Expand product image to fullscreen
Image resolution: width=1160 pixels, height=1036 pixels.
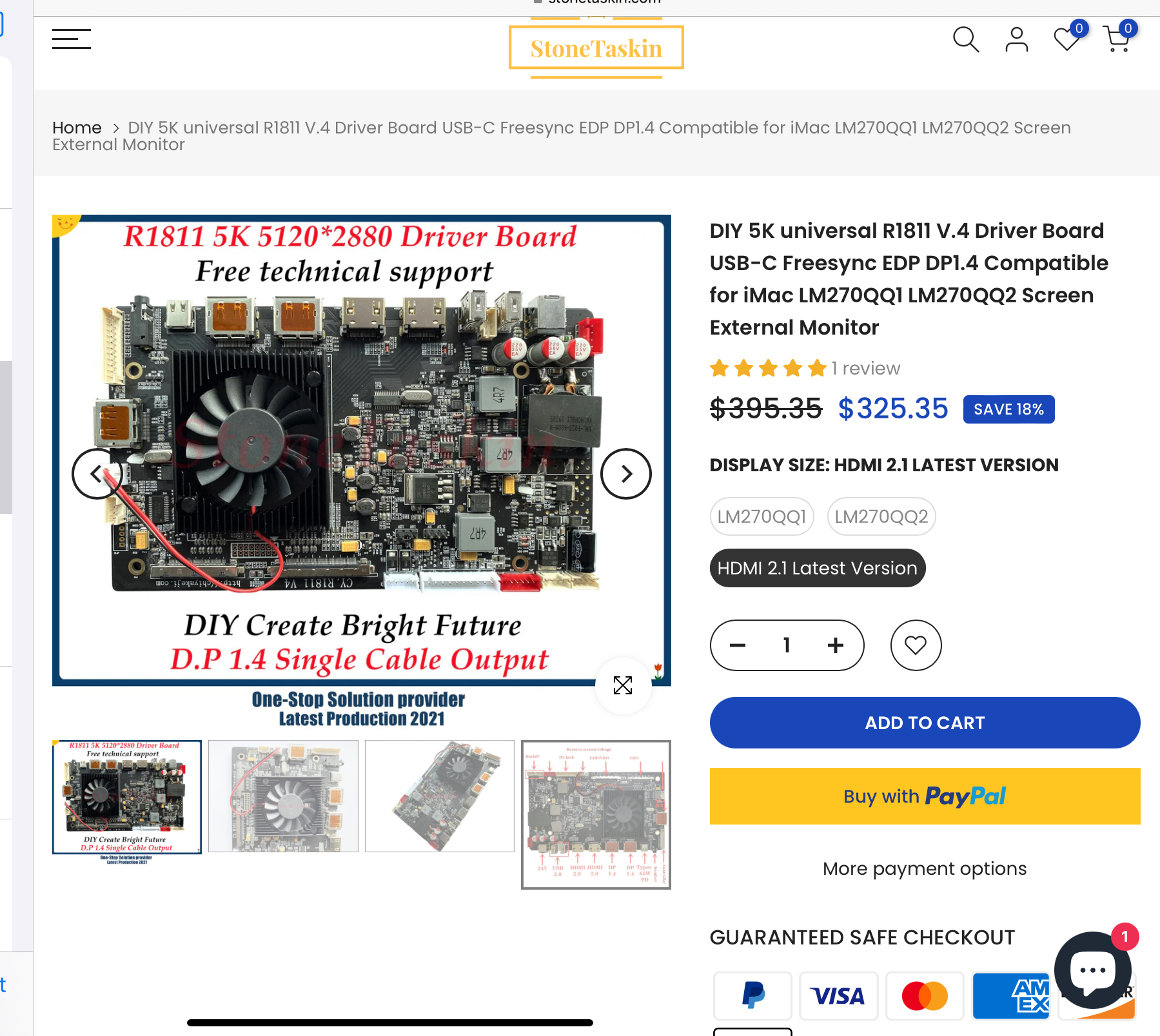coord(623,685)
